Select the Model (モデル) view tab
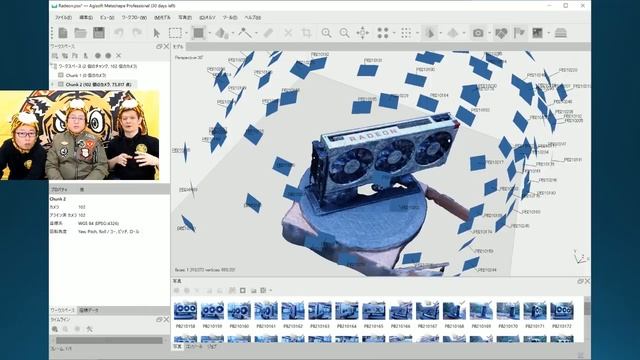 coord(178,47)
